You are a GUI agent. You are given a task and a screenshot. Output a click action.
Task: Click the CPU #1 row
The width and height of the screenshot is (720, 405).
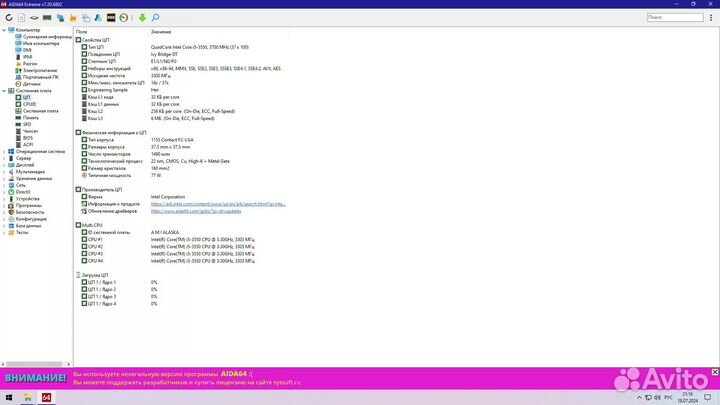(168, 240)
